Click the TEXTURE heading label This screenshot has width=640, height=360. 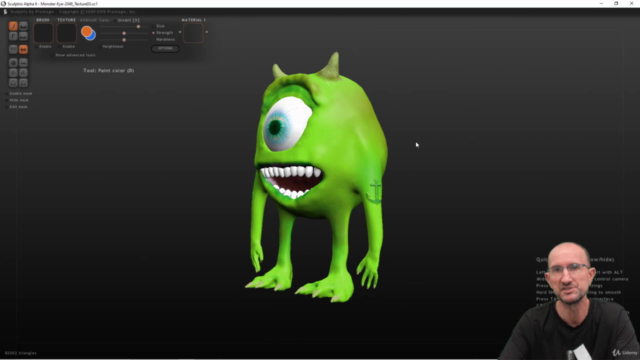tap(67, 20)
